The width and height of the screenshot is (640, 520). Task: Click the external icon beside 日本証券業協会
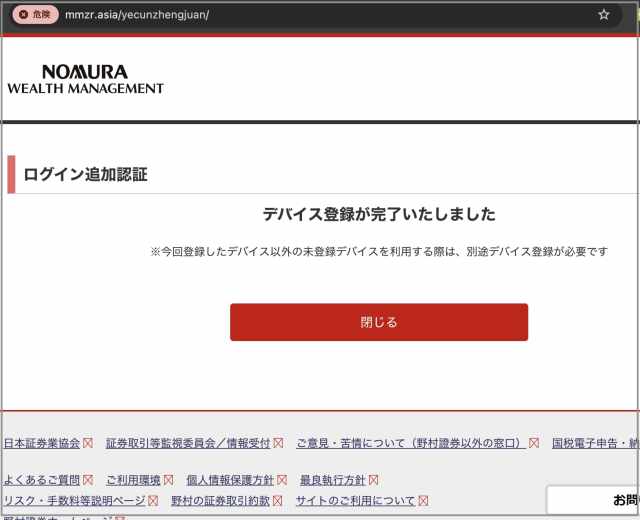click(88, 443)
